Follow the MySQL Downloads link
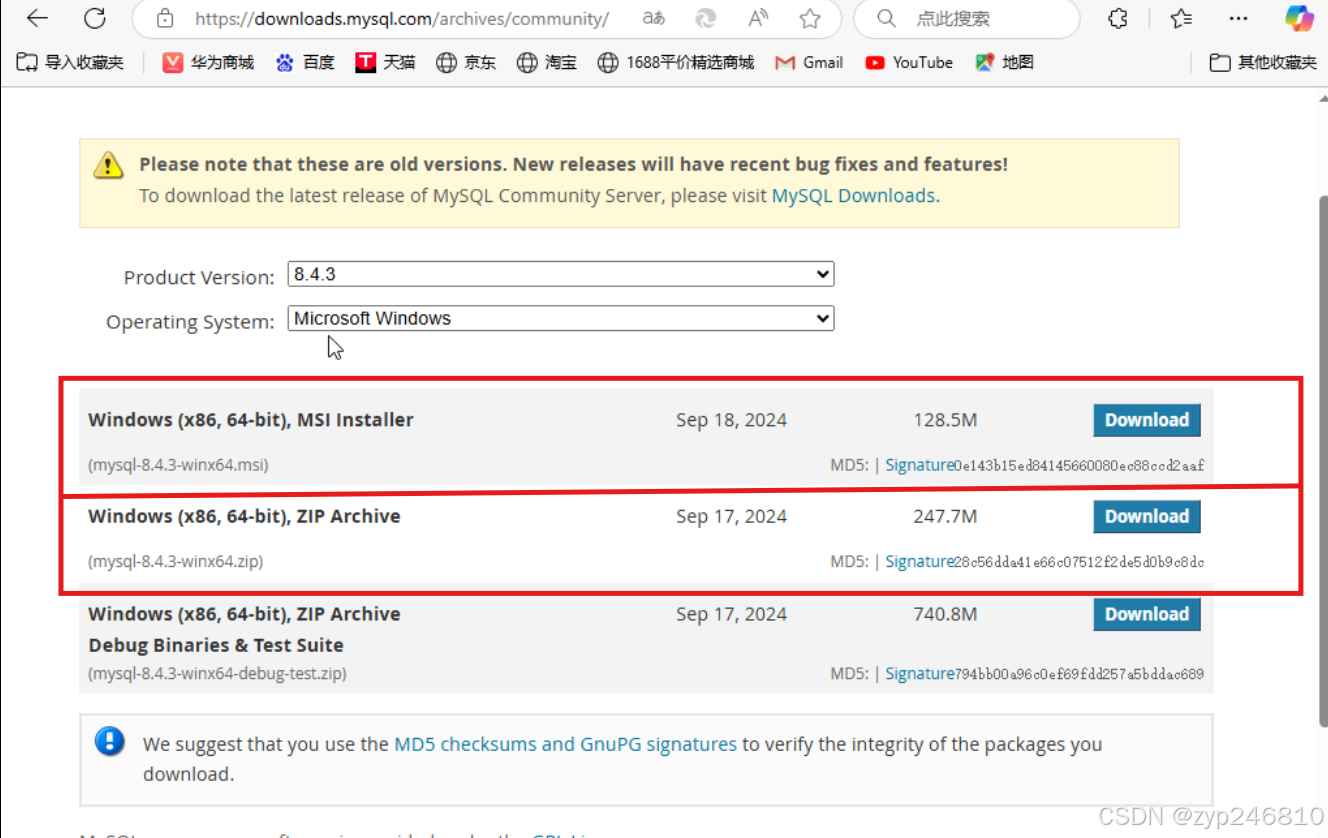 click(x=853, y=195)
